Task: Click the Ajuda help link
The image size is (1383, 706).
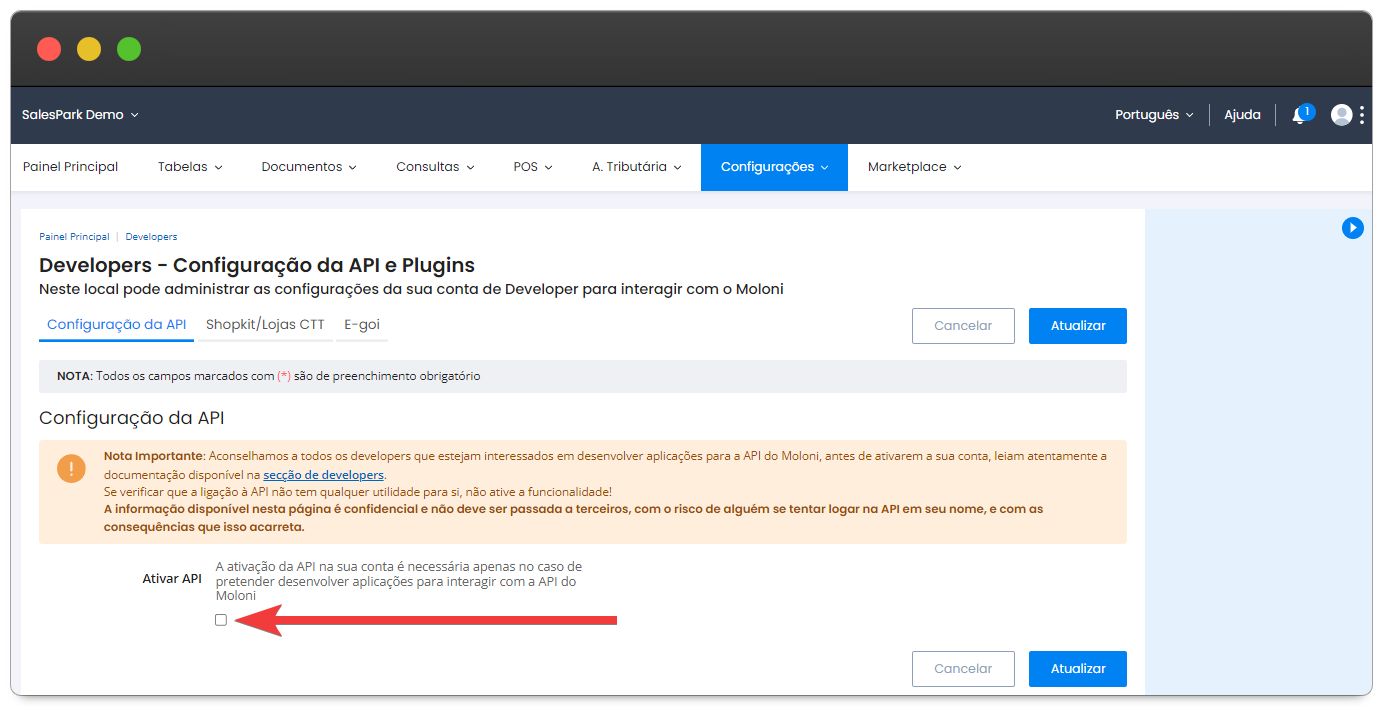Action: [x=1242, y=115]
